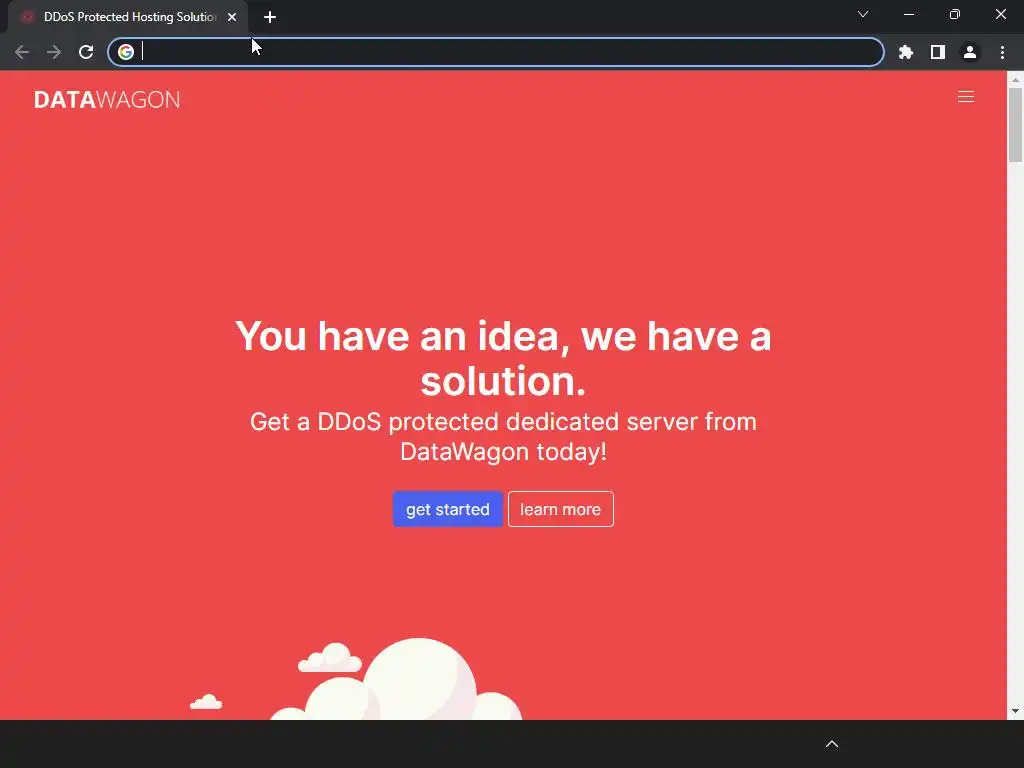Viewport: 1024px width, 768px height.
Task: Click the browser back arrow
Action: (22, 52)
